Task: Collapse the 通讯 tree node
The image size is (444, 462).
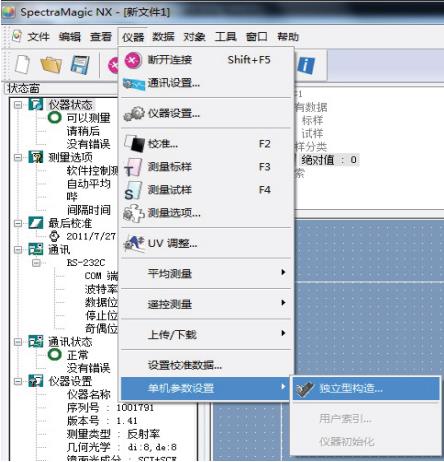Action: [x=18, y=250]
